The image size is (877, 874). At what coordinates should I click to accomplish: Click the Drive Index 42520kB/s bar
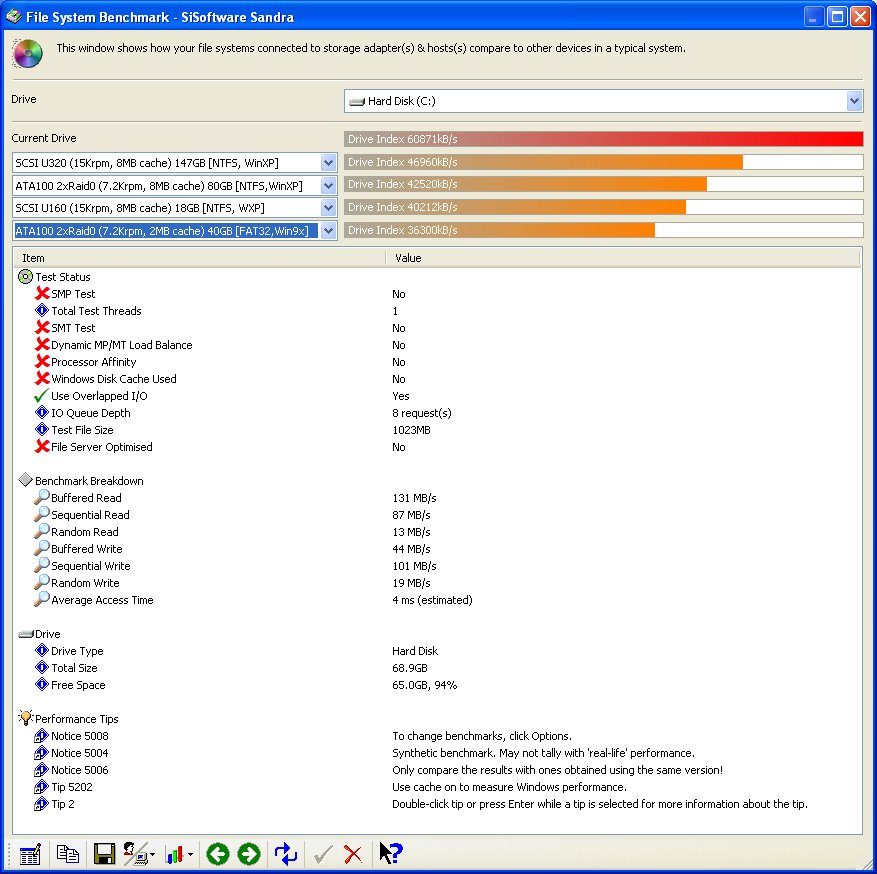pyautogui.click(x=603, y=184)
